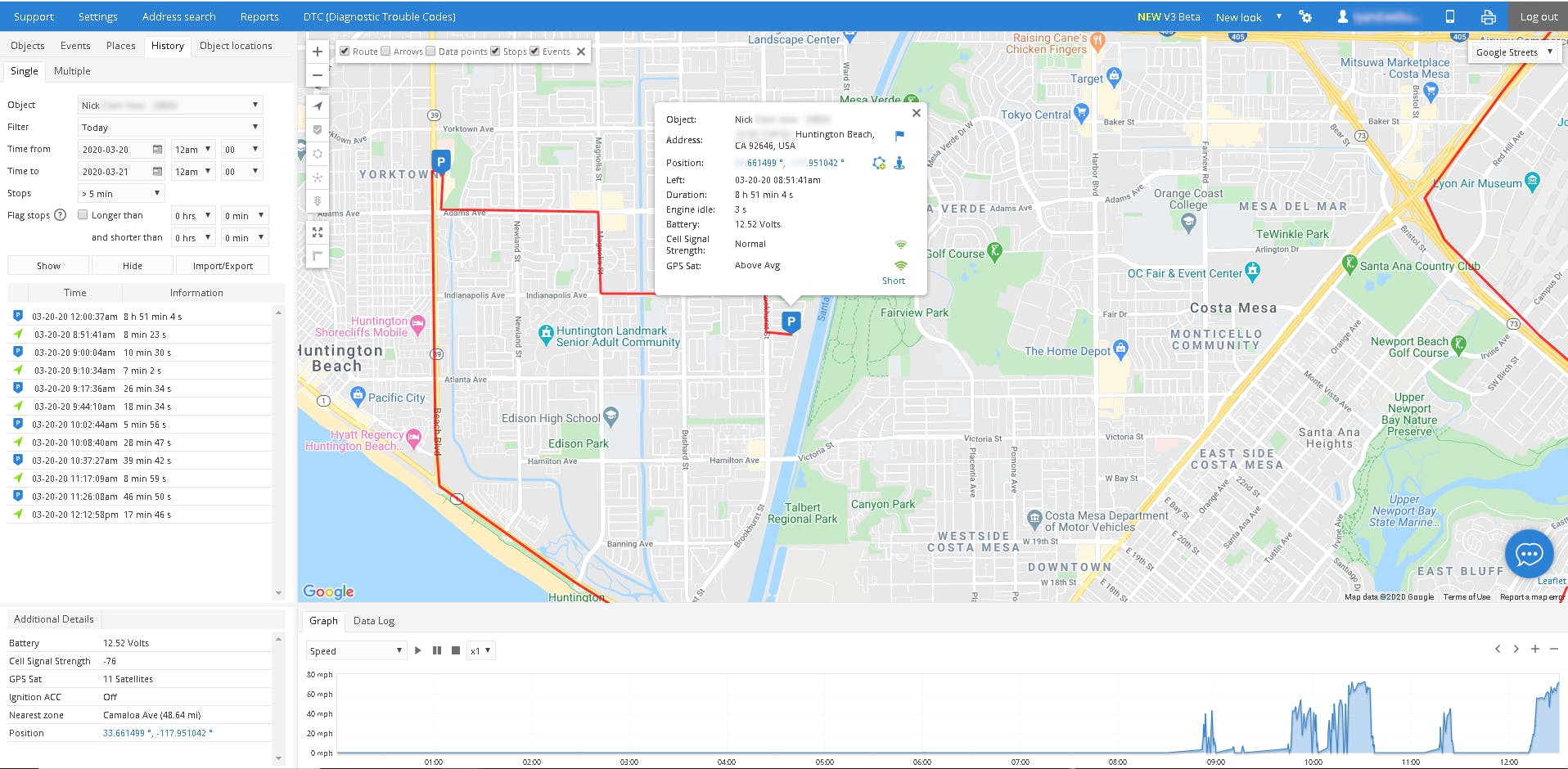Image resolution: width=1568 pixels, height=769 pixels.
Task: Check the Longer than flag stops option
Action: (83, 214)
